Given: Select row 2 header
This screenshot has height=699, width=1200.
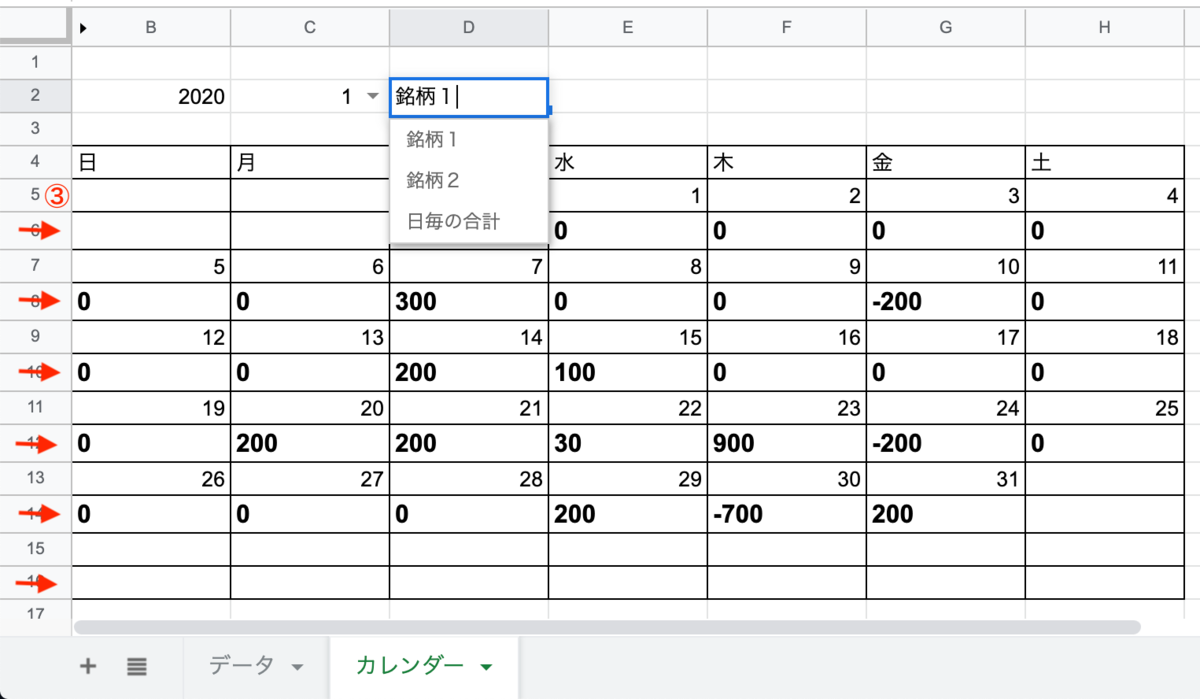Looking at the screenshot, I should (x=36, y=97).
